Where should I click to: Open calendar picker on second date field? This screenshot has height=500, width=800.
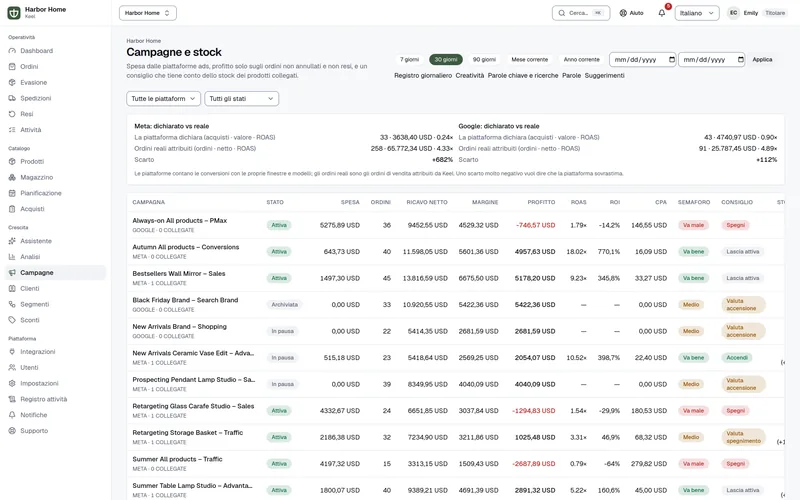740,60
